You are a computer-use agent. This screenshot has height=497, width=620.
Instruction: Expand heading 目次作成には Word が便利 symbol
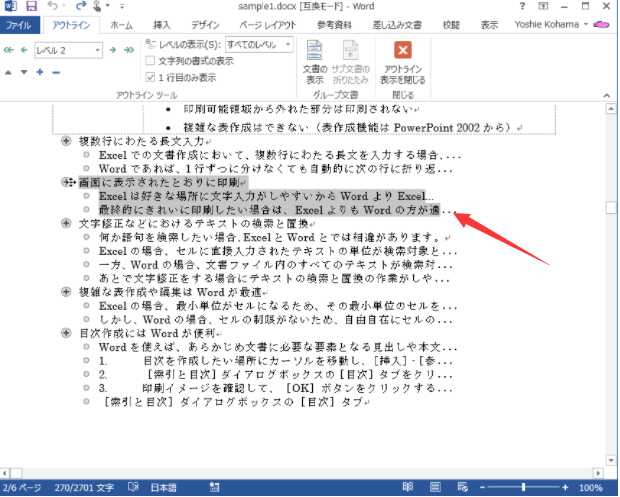(66, 333)
